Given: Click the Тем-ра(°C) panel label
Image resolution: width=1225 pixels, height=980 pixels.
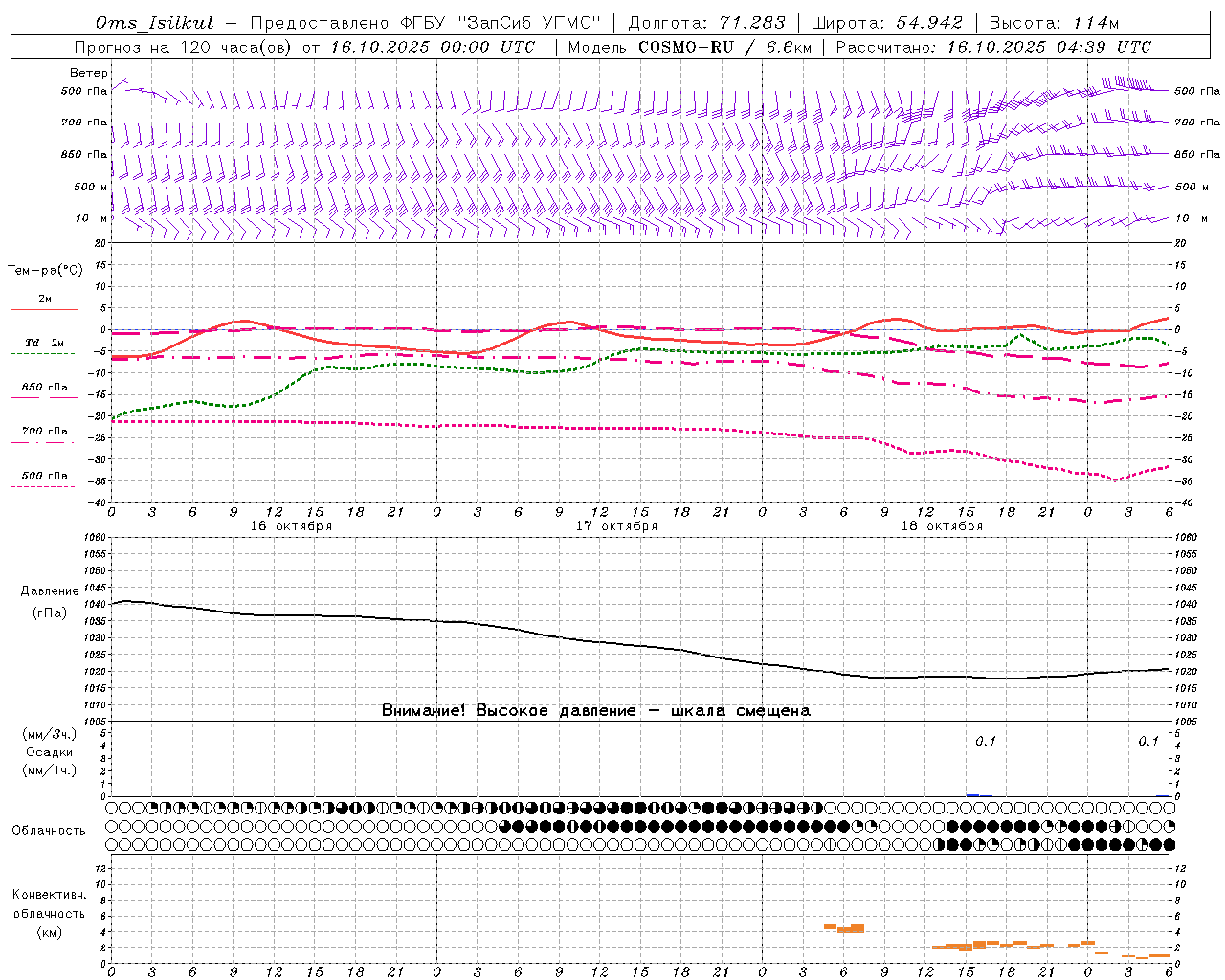Looking at the screenshot, I should point(45,271).
